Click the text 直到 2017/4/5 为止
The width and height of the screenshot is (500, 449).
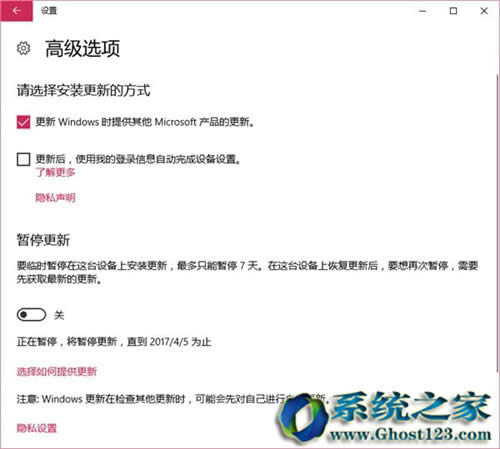(x=169, y=342)
